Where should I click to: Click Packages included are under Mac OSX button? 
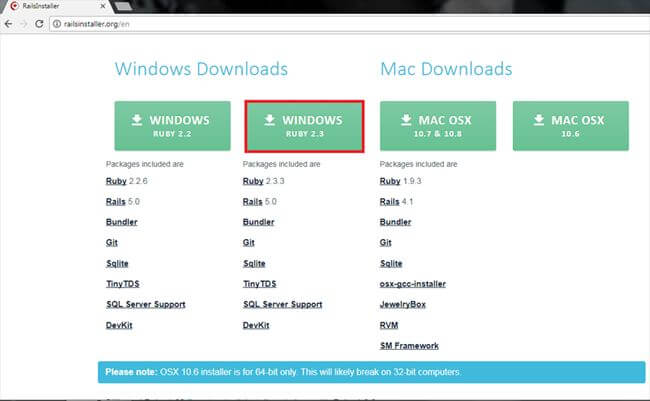[418, 164]
